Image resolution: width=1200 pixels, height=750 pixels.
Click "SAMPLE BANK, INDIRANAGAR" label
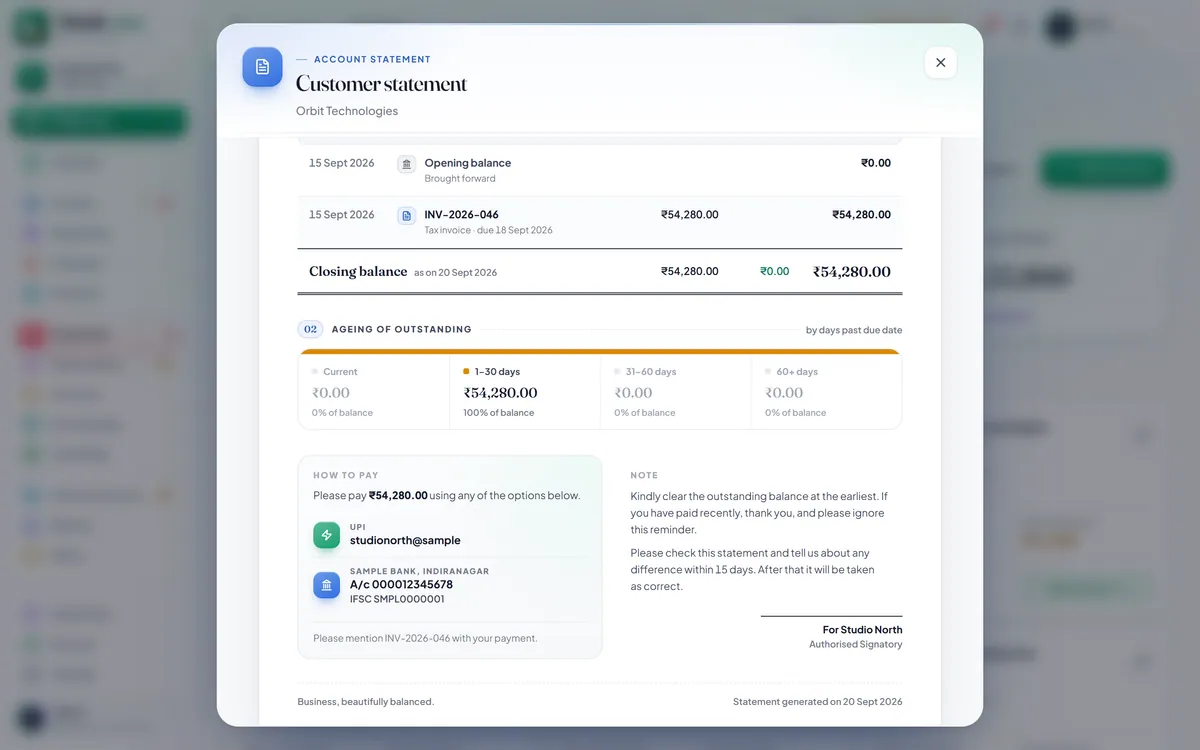tap(420, 572)
